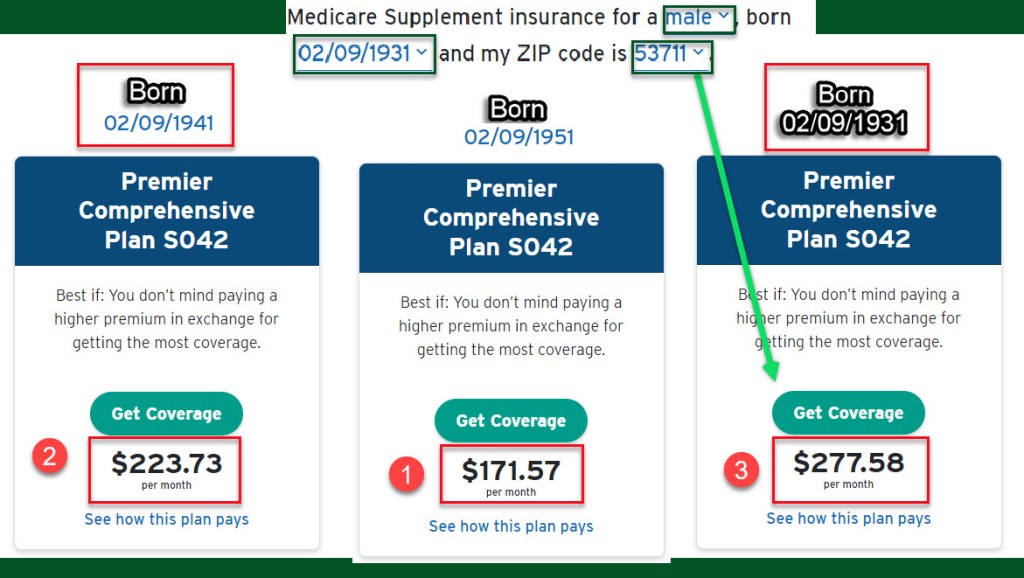The height and width of the screenshot is (578, 1024).
Task: Click the black-outlined Born 02/09/1931 label
Action: (x=846, y=109)
